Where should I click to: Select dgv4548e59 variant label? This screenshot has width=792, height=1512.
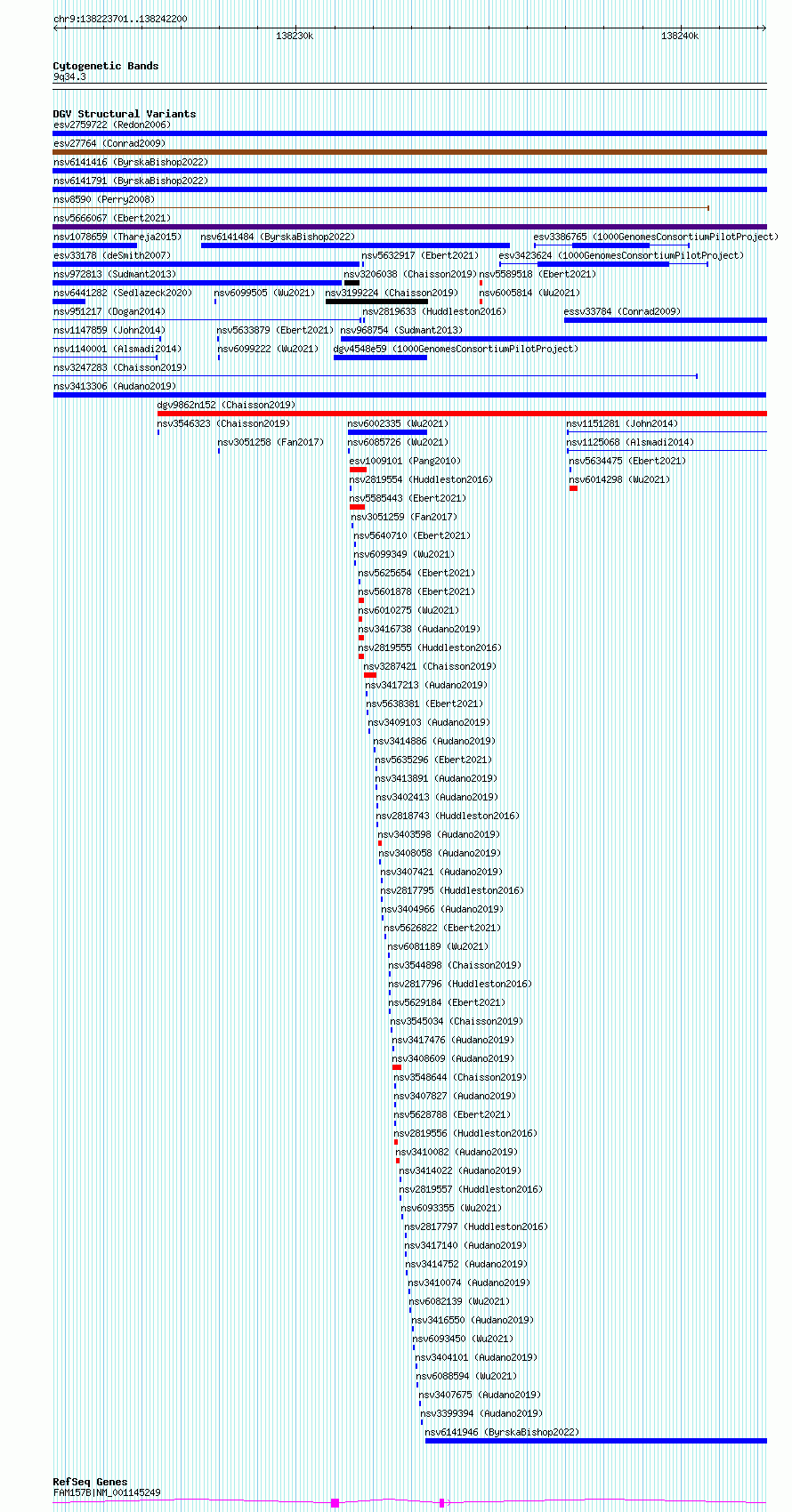click(456, 349)
